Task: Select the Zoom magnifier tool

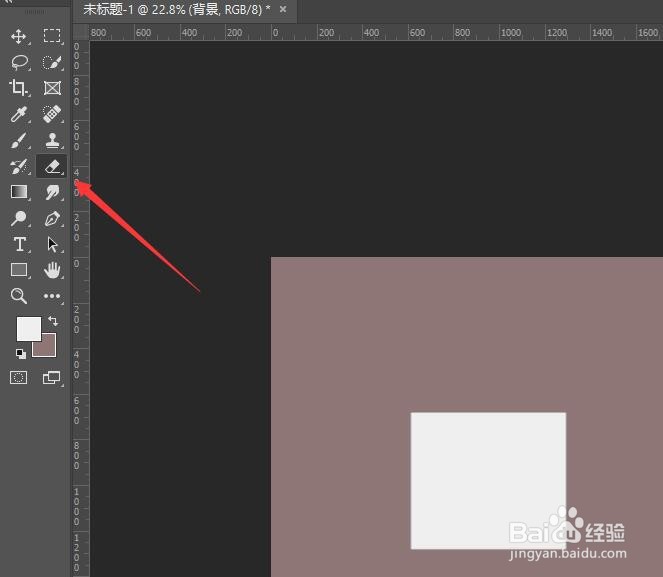Action: 19,296
